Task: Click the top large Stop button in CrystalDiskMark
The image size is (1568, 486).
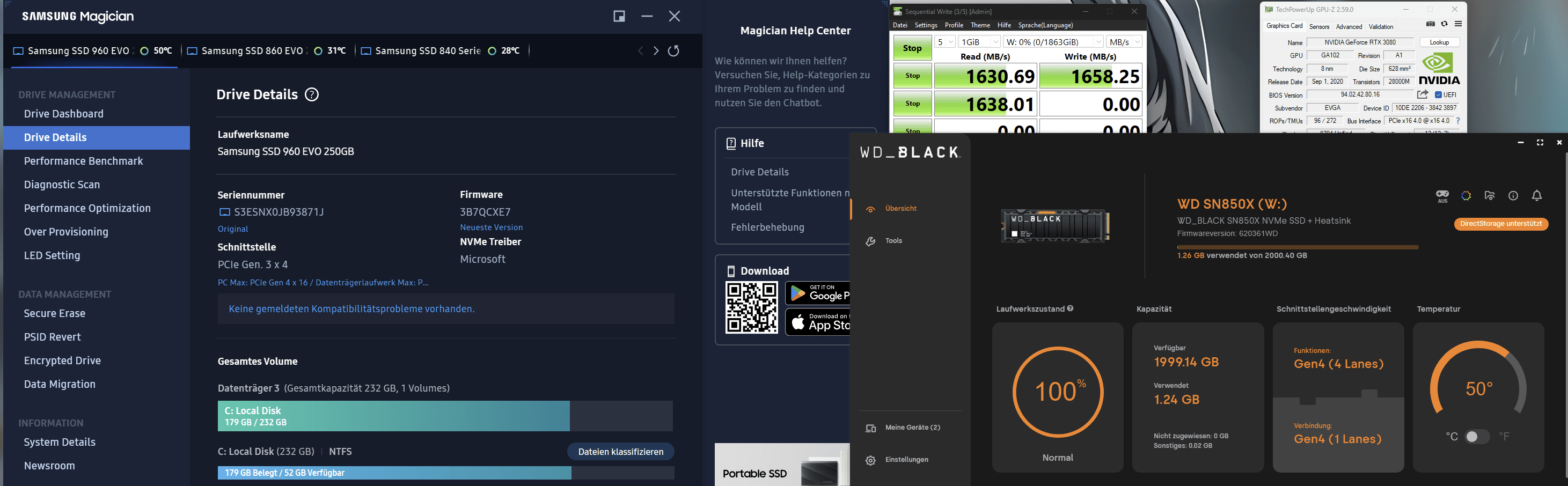Action: [x=912, y=49]
